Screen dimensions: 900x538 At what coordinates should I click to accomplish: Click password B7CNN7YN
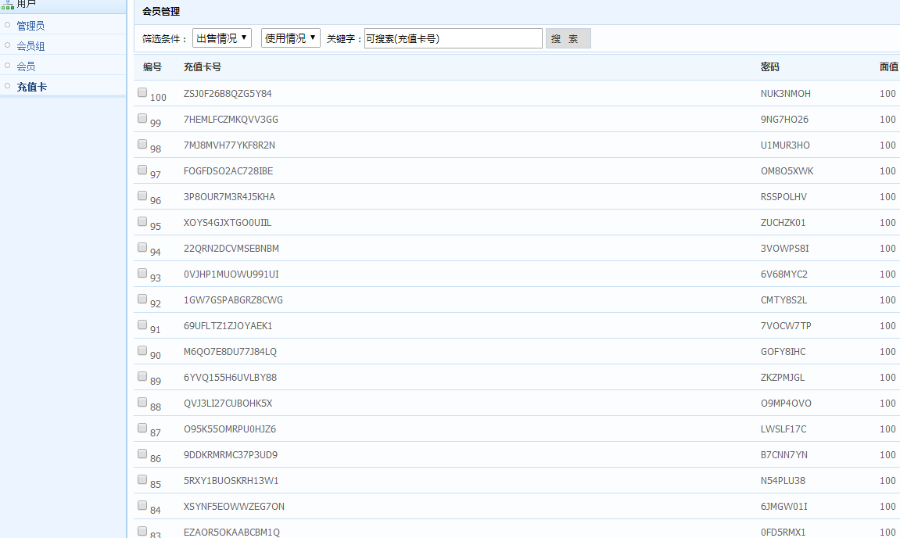tap(784, 455)
